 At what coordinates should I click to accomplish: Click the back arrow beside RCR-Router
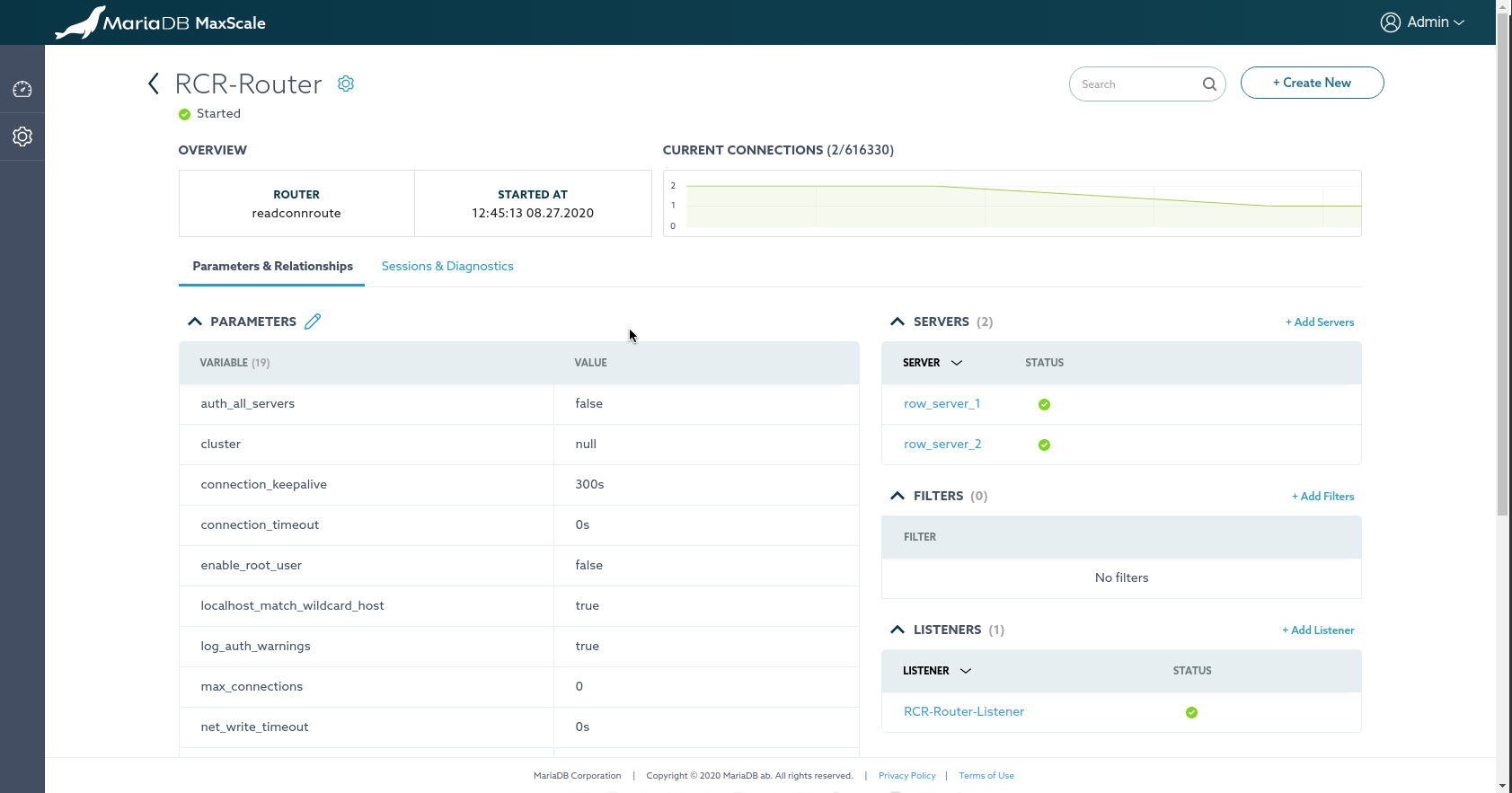(154, 84)
